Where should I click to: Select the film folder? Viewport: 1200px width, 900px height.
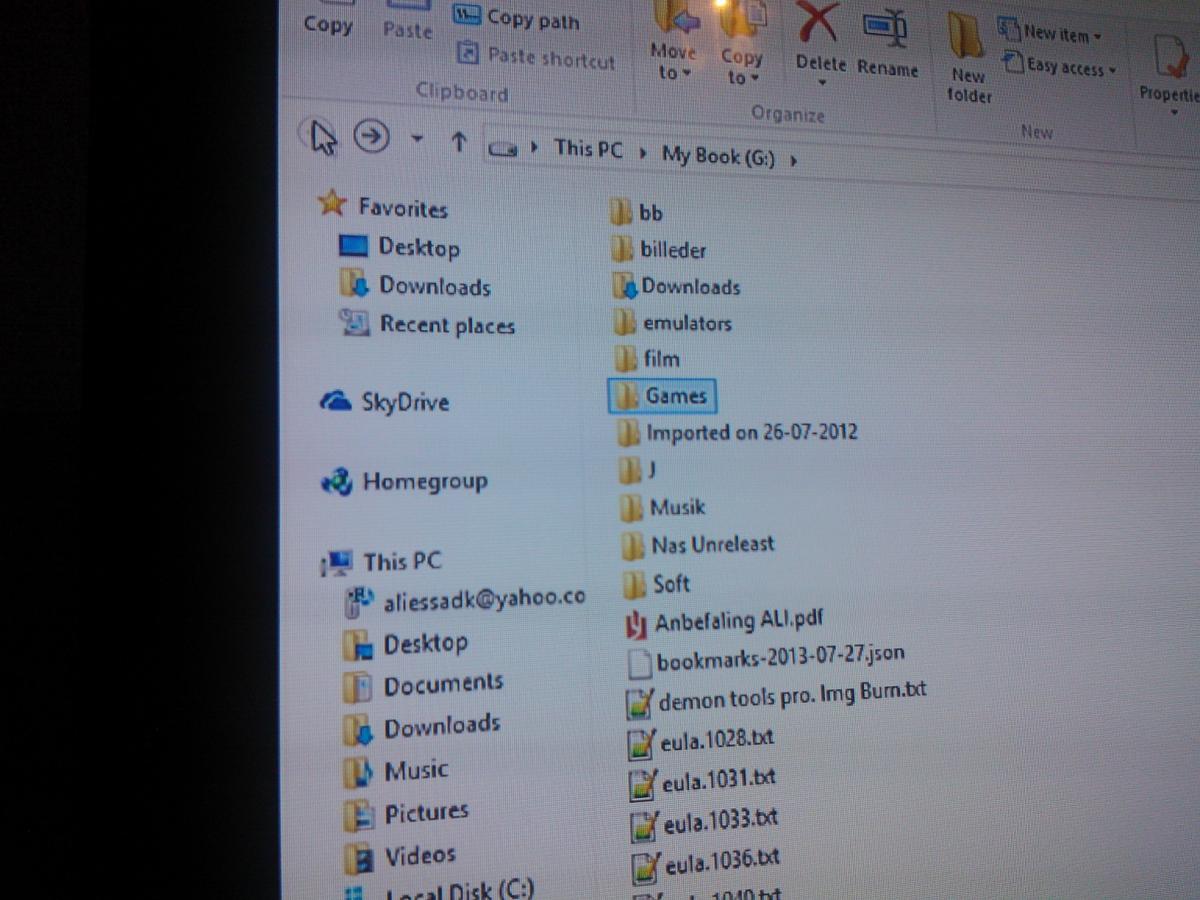[x=647, y=358]
